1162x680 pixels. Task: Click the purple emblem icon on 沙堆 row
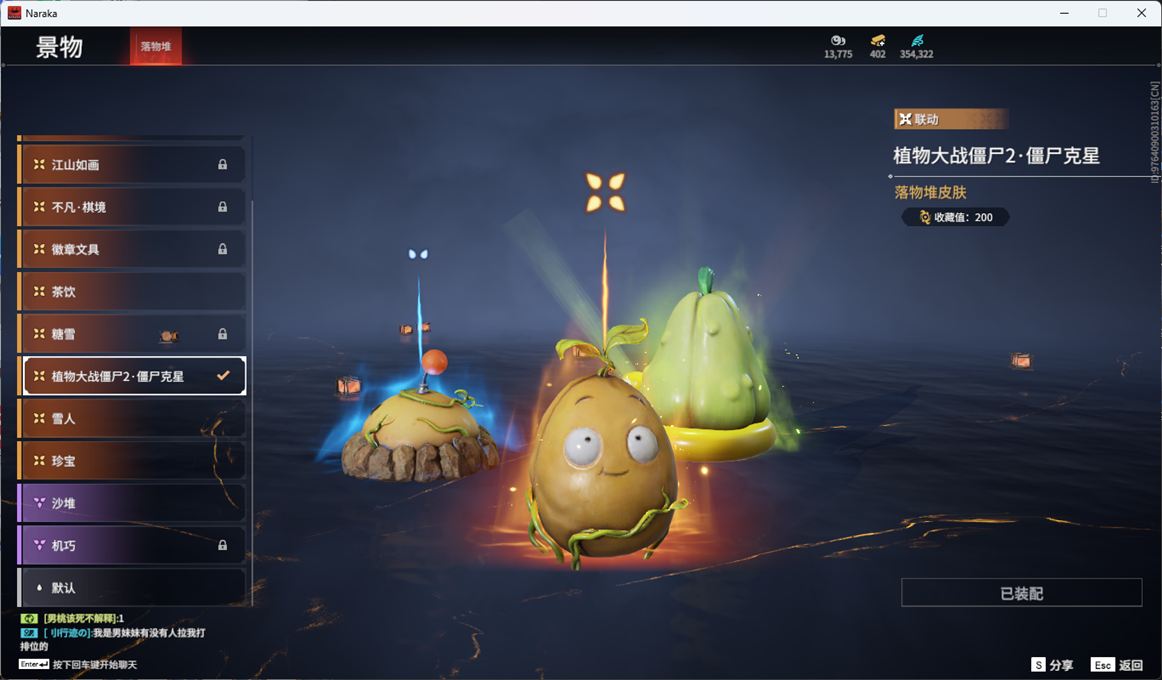pyautogui.click(x=39, y=503)
